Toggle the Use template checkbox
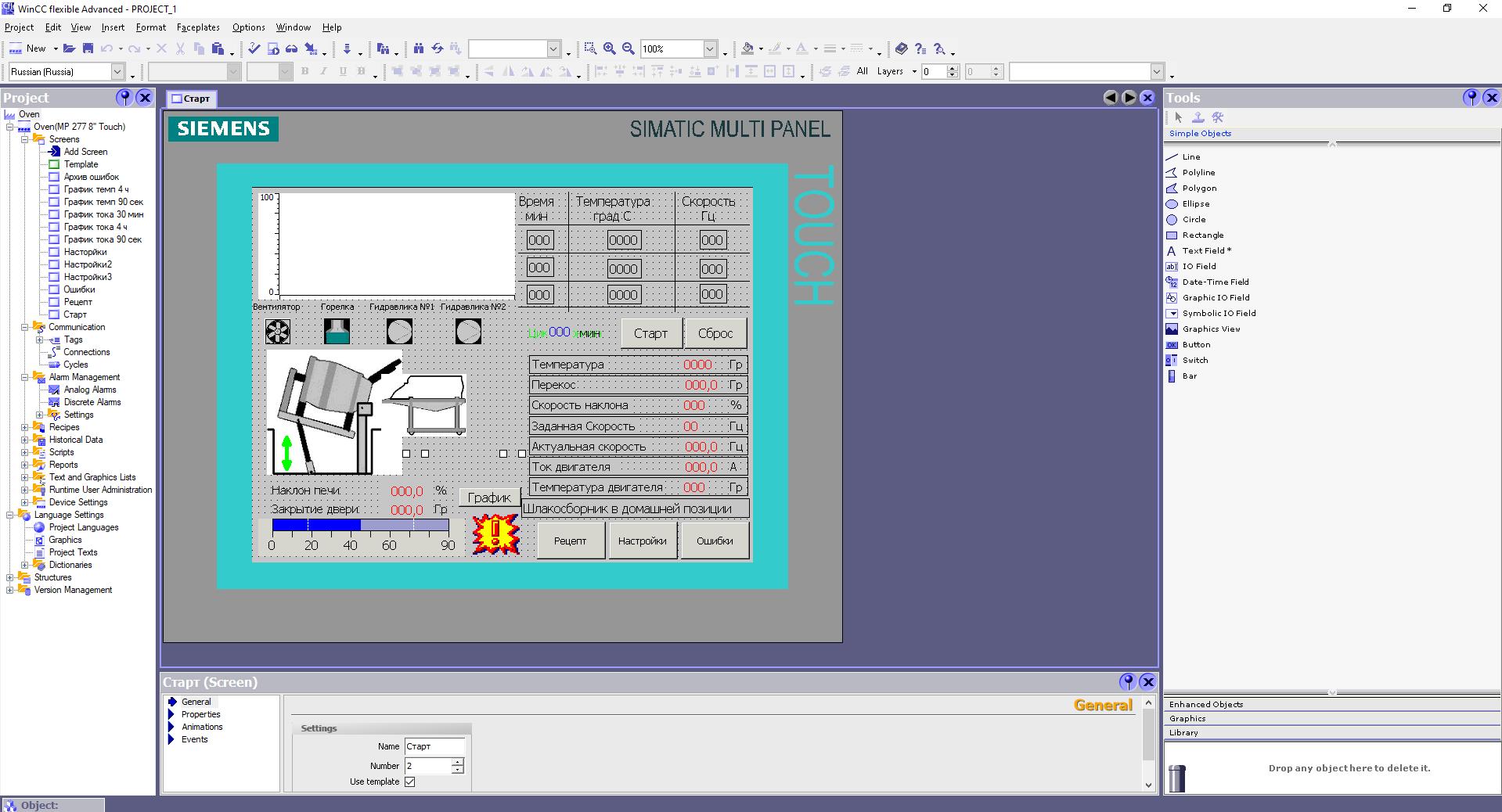The width and height of the screenshot is (1502, 812). [409, 781]
